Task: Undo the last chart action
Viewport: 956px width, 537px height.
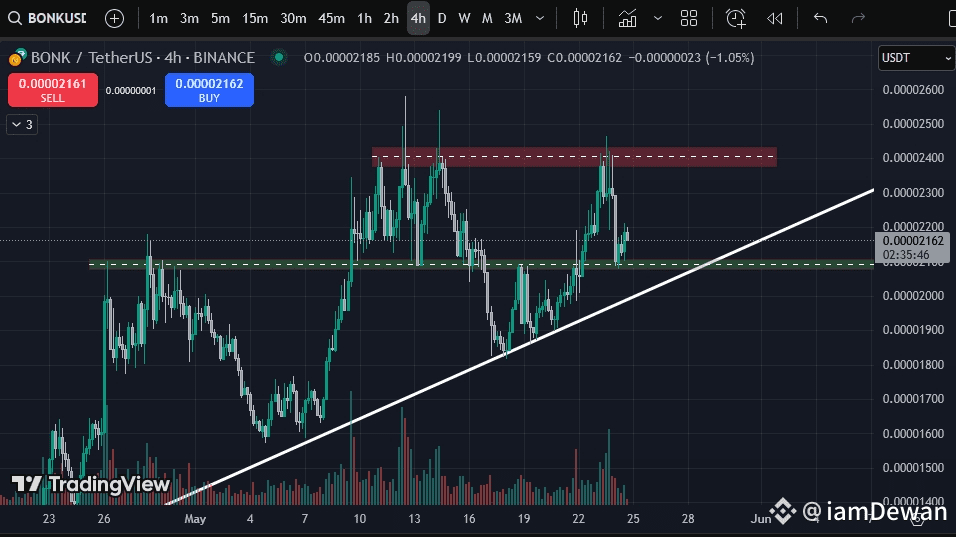Action: tap(821, 18)
